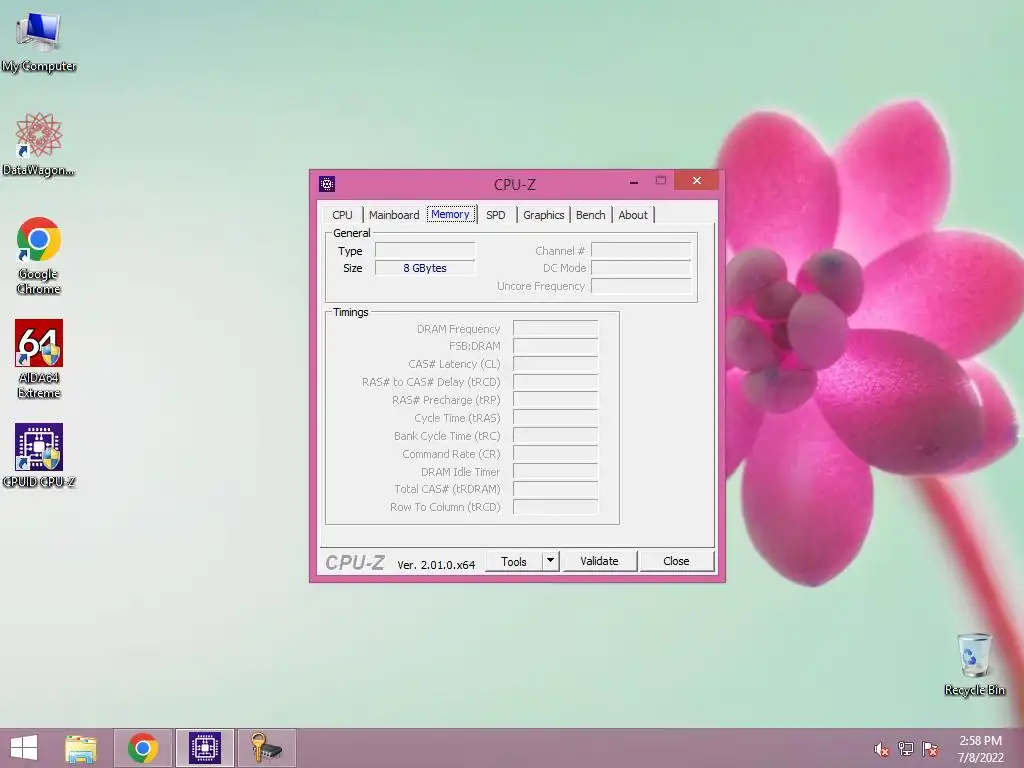Click the Command Rate (CR) field
The width and height of the screenshot is (1024, 768).
(556, 454)
